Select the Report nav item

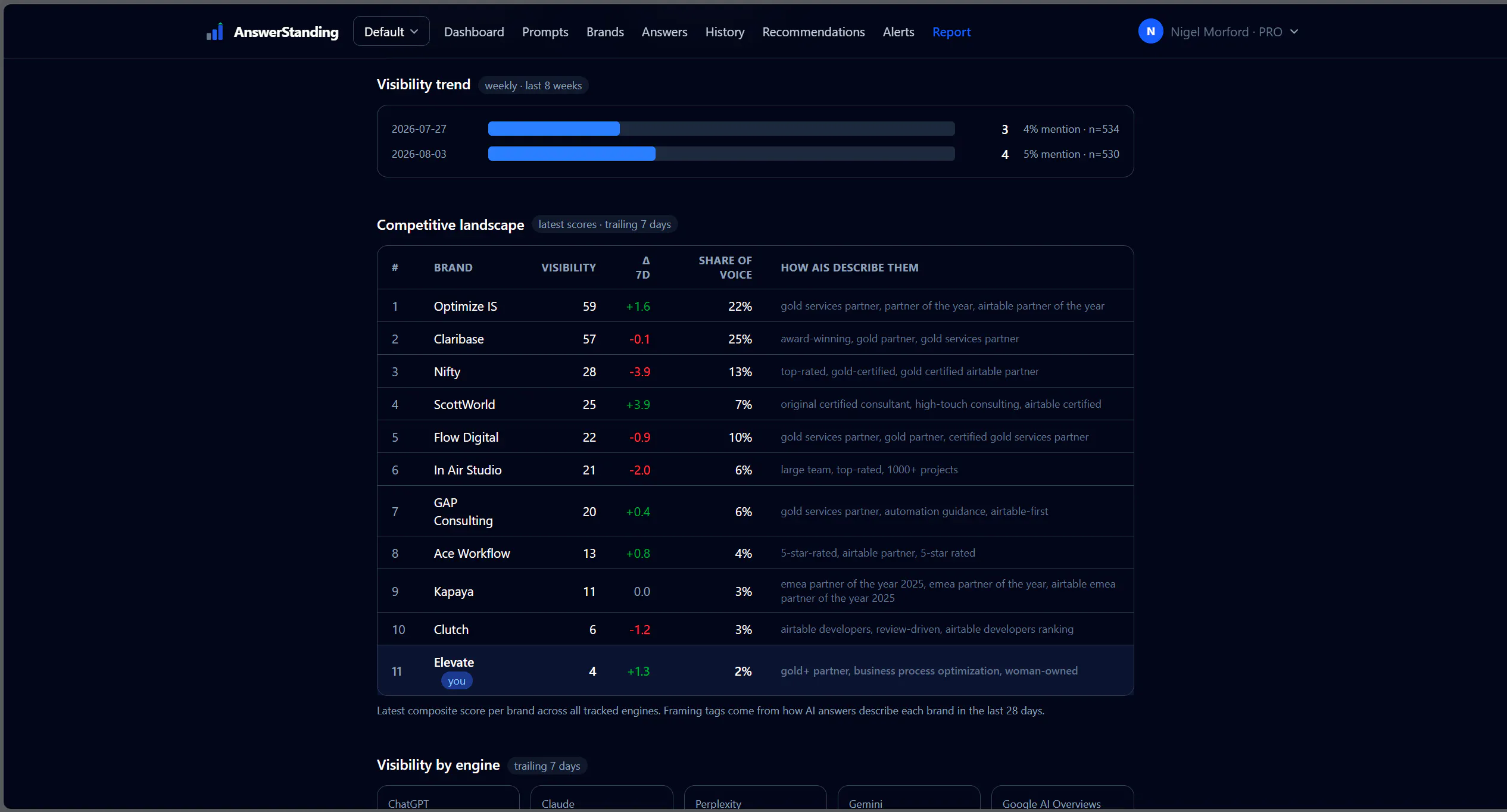coord(951,32)
